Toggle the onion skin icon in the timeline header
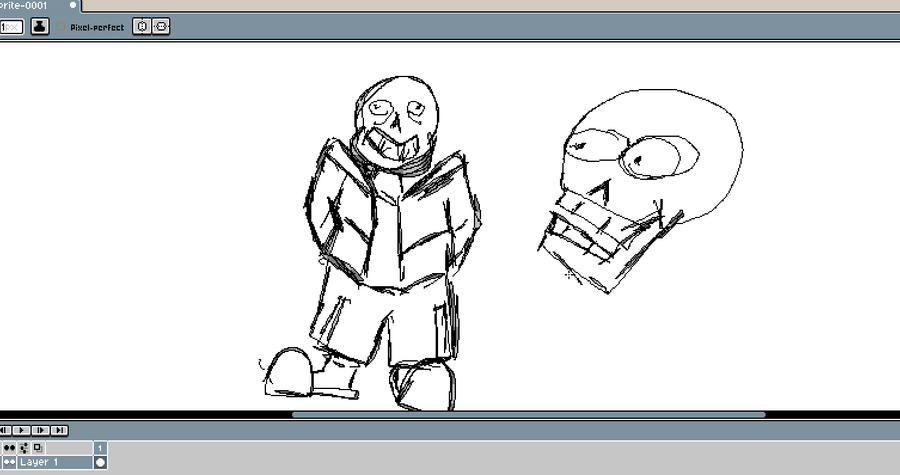The width and height of the screenshot is (900, 475). pyautogui.click(x=38, y=447)
